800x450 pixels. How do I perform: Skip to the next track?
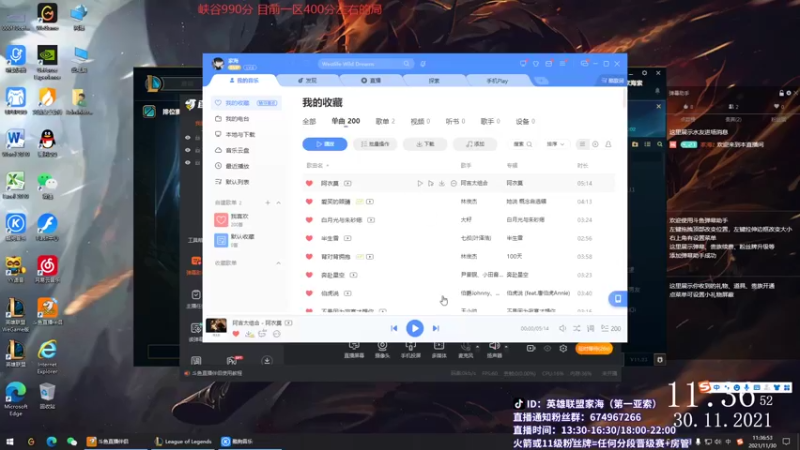[x=436, y=328]
